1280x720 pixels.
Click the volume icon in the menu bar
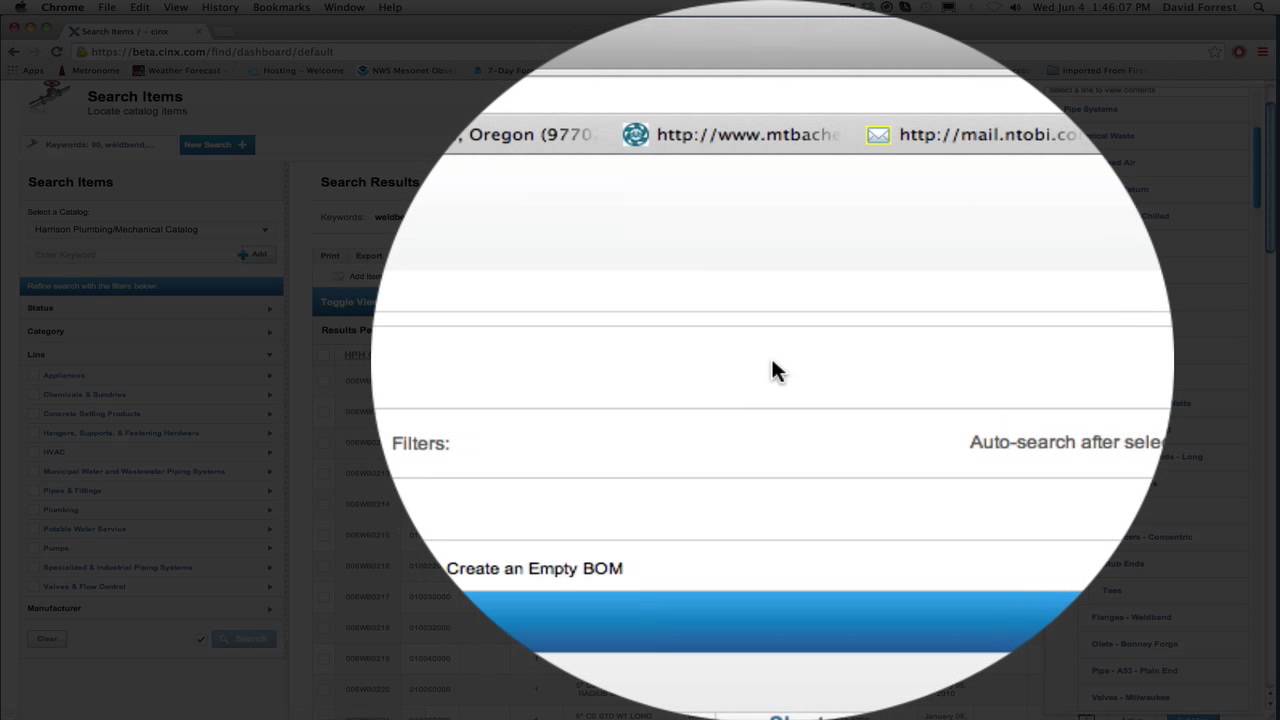tap(1015, 7)
